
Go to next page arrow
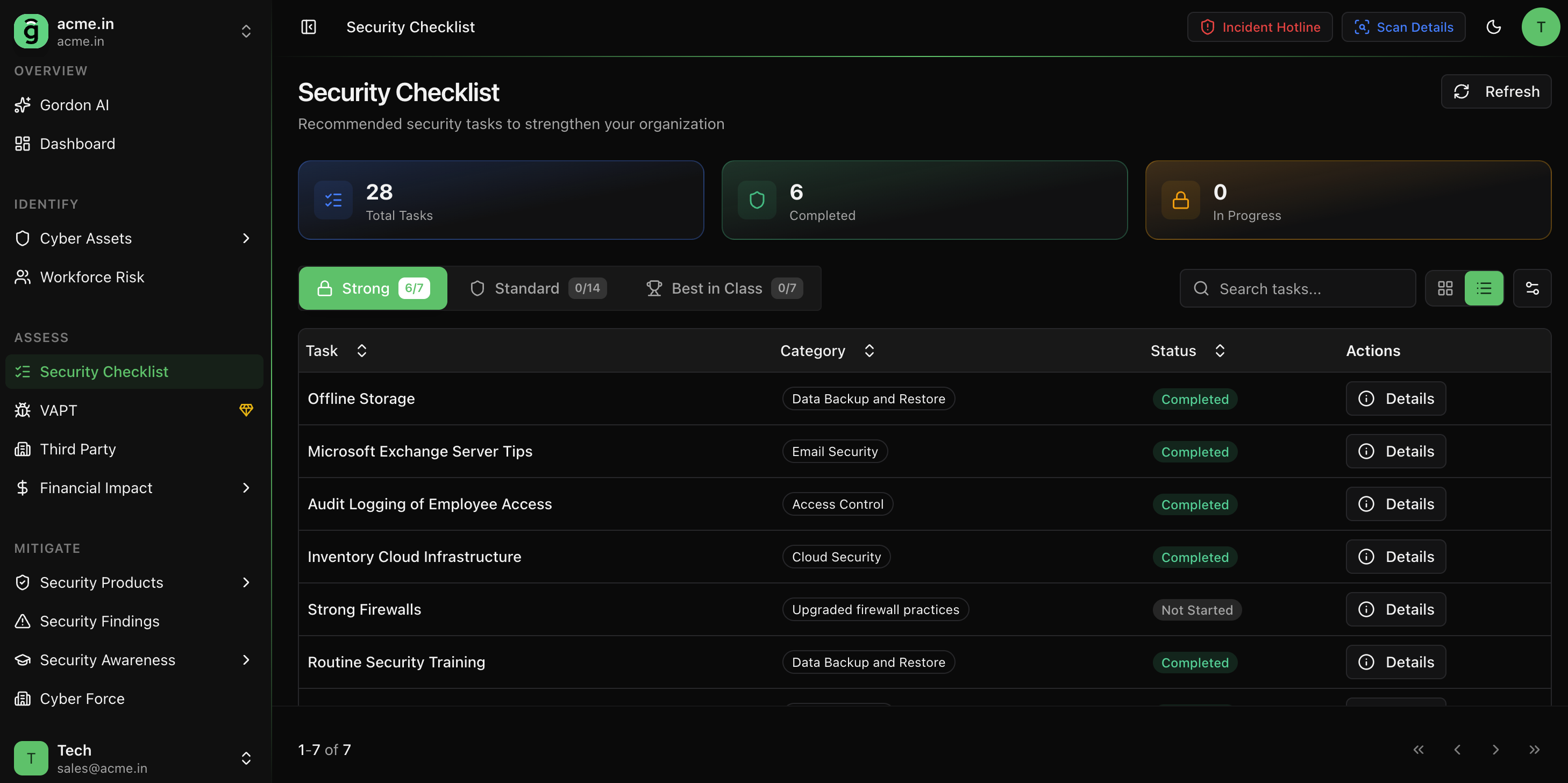(1495, 750)
